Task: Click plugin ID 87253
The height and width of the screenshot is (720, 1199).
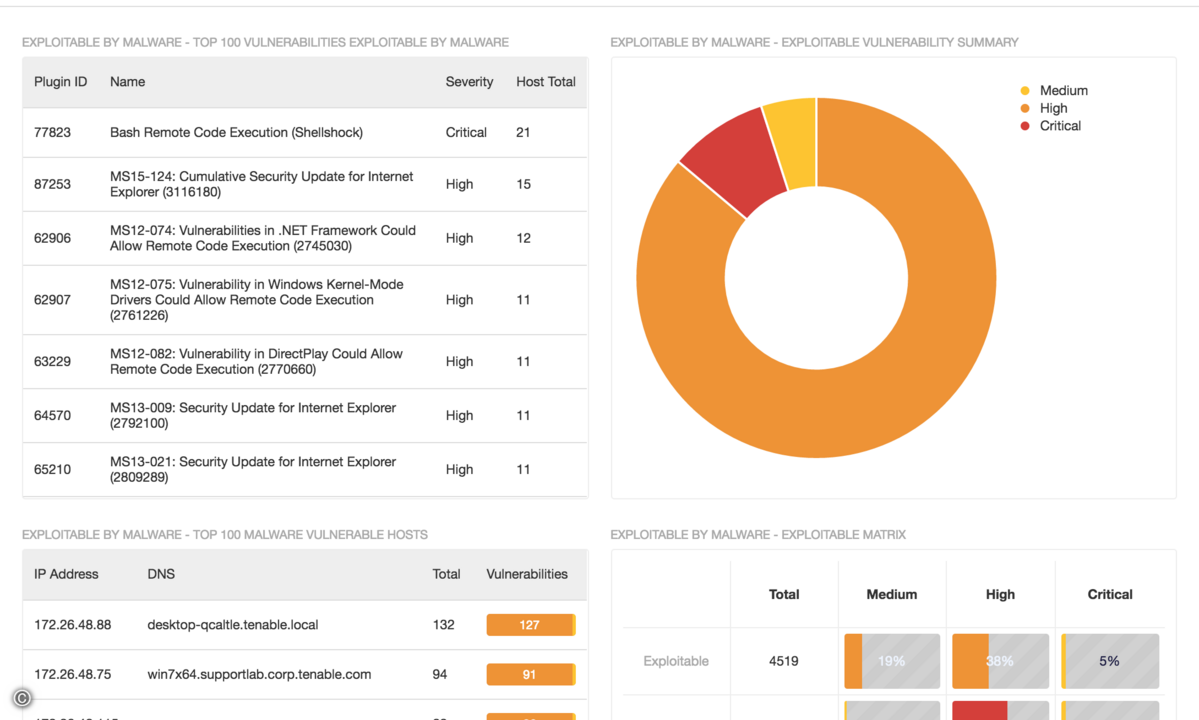Action: pyautogui.click(x=52, y=184)
